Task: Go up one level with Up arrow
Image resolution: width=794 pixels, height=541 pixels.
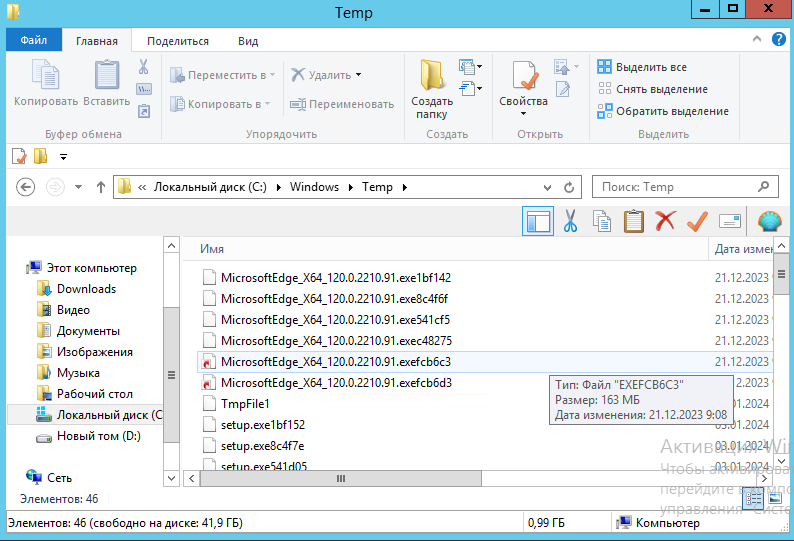Action: coord(101,187)
